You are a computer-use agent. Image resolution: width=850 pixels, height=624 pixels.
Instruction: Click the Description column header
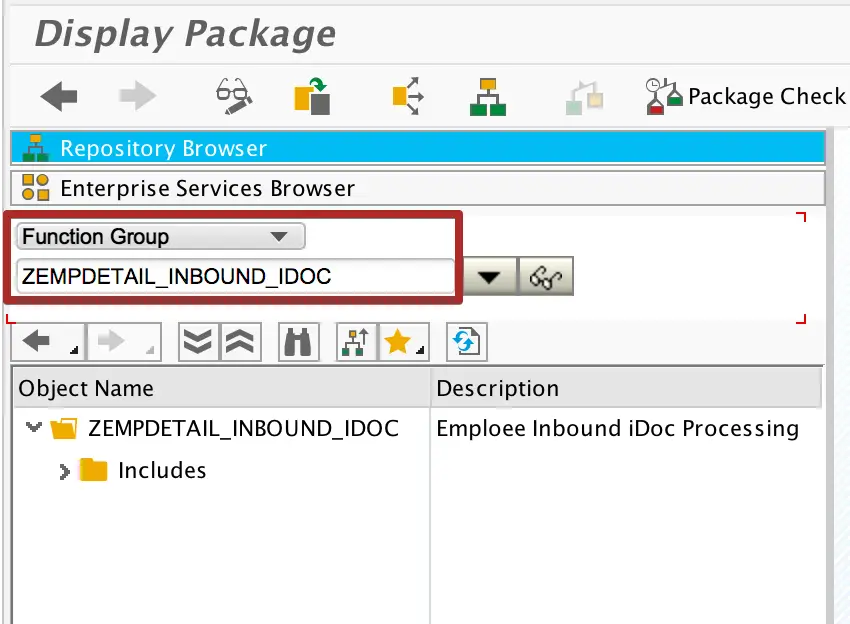(626, 388)
